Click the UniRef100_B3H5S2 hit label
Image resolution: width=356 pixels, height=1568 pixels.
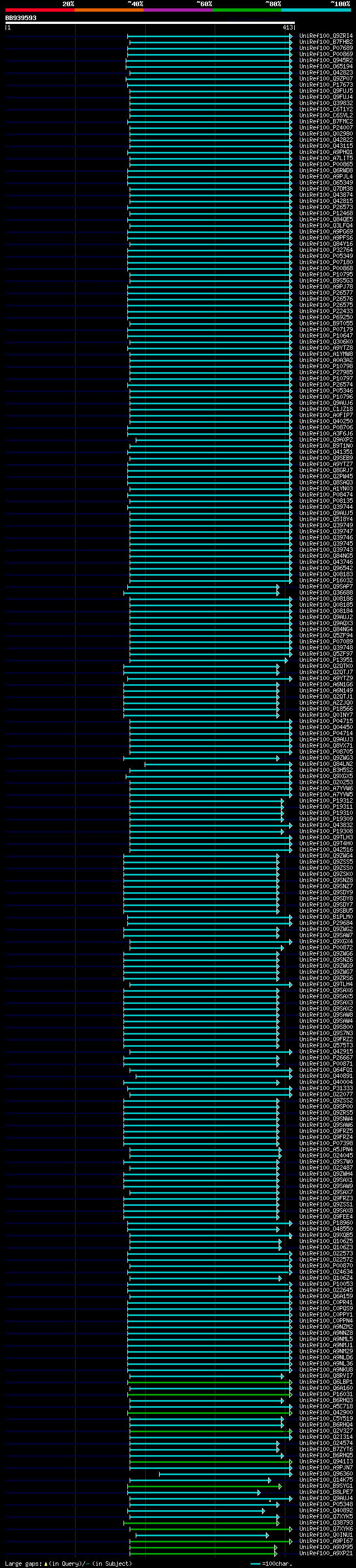326,770
